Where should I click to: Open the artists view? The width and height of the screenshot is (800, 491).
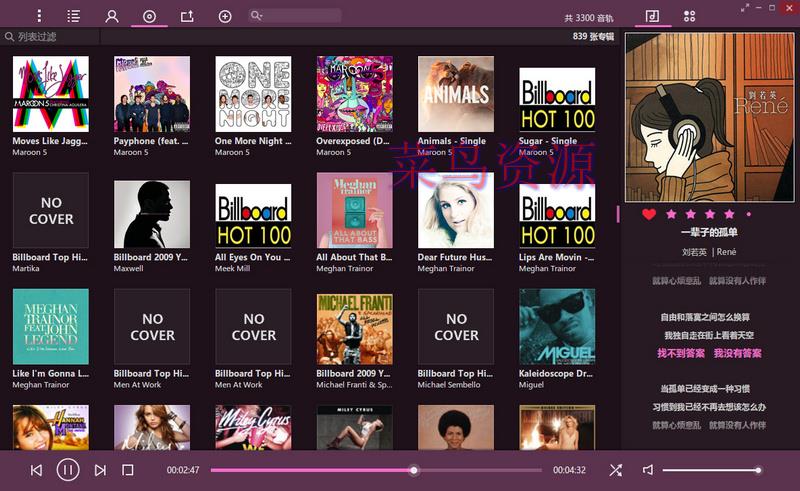click(112, 16)
